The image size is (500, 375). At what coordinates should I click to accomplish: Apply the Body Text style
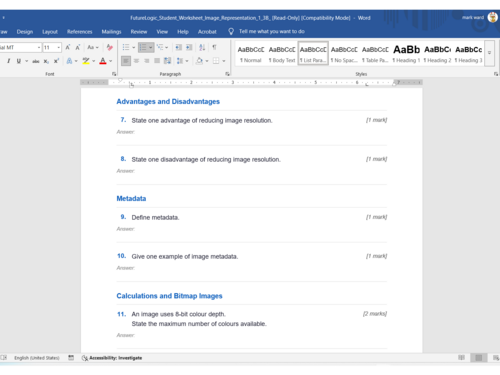[x=282, y=53]
